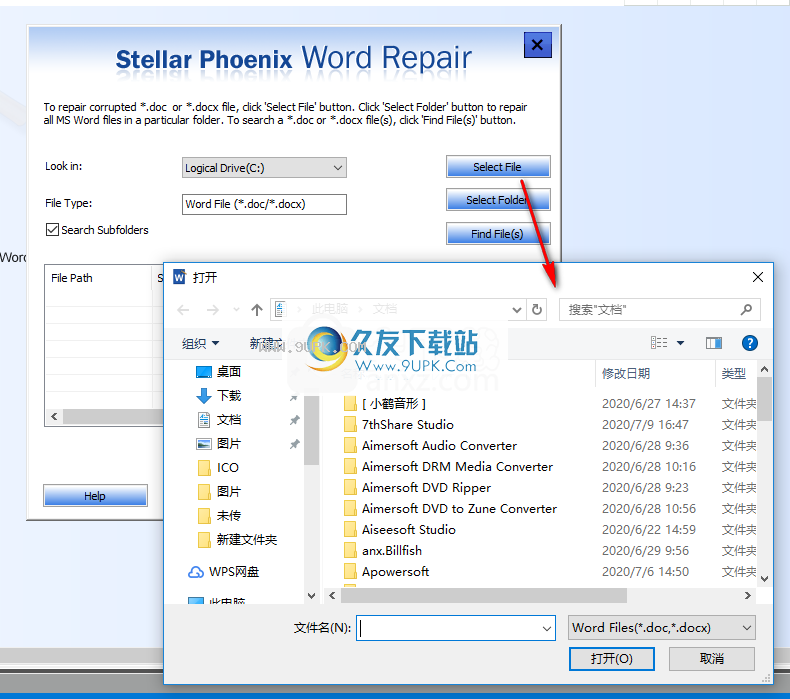Select WPS网盘 in navigation pane

click(x=234, y=572)
